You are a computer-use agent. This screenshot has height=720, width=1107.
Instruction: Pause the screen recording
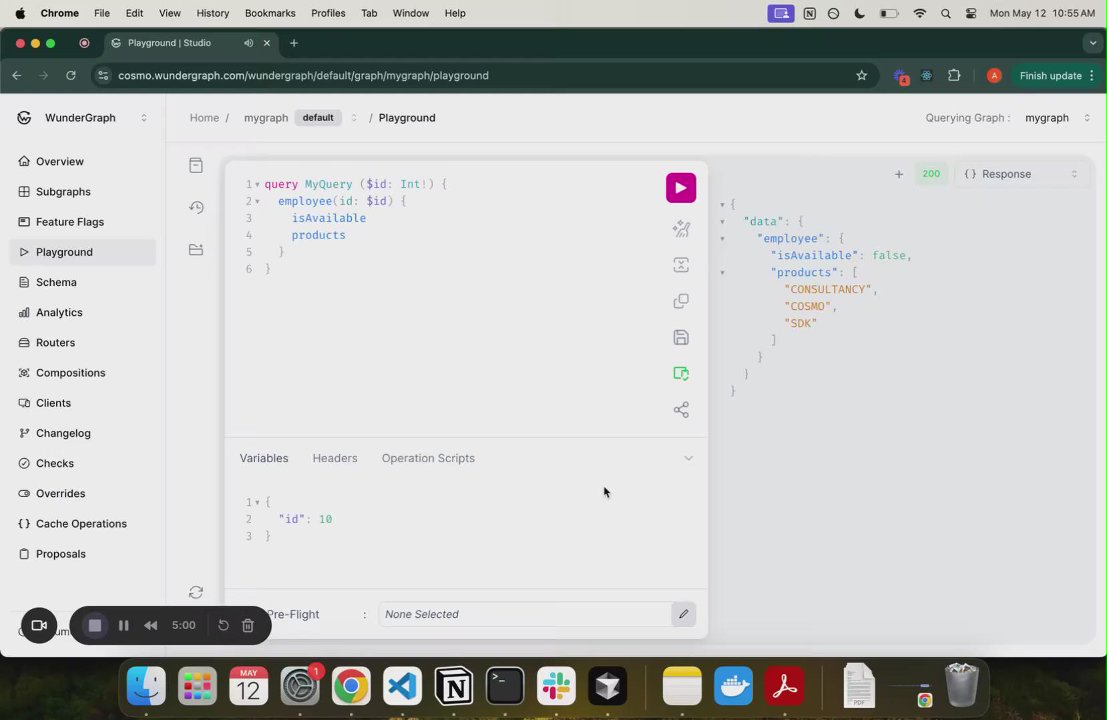124,625
